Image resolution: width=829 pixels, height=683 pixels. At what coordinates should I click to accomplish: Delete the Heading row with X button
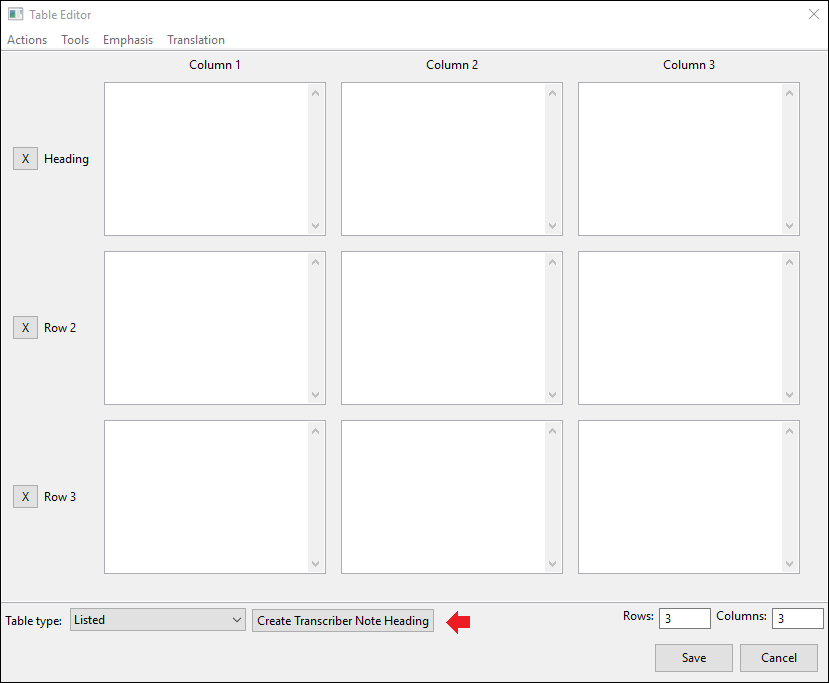click(25, 159)
